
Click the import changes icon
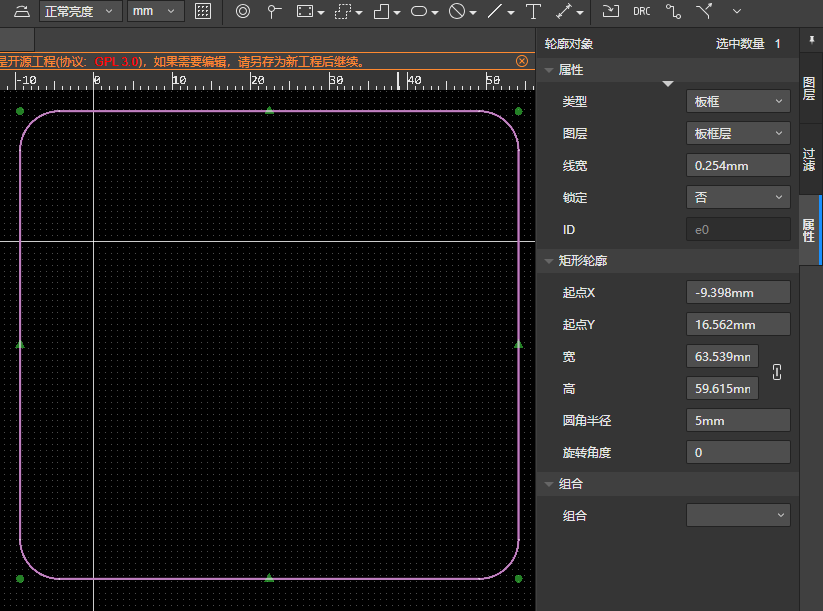click(x=610, y=11)
